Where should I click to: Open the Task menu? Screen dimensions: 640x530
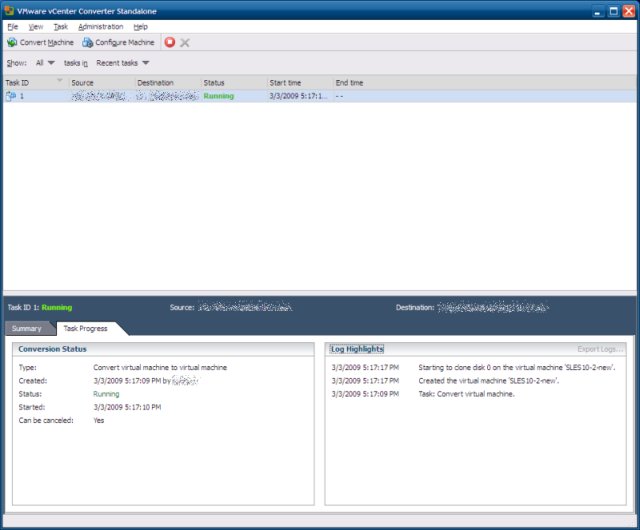tap(61, 27)
